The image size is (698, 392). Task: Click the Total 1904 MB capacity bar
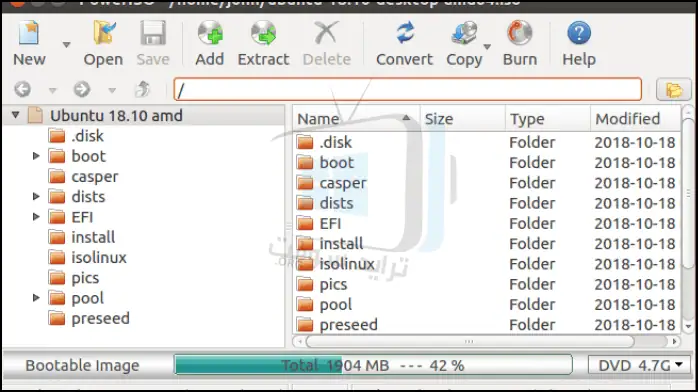[x=373, y=365]
